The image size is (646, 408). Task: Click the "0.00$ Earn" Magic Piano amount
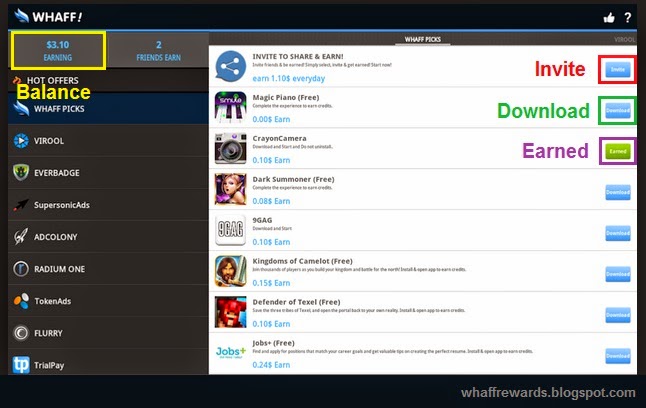coord(271,119)
